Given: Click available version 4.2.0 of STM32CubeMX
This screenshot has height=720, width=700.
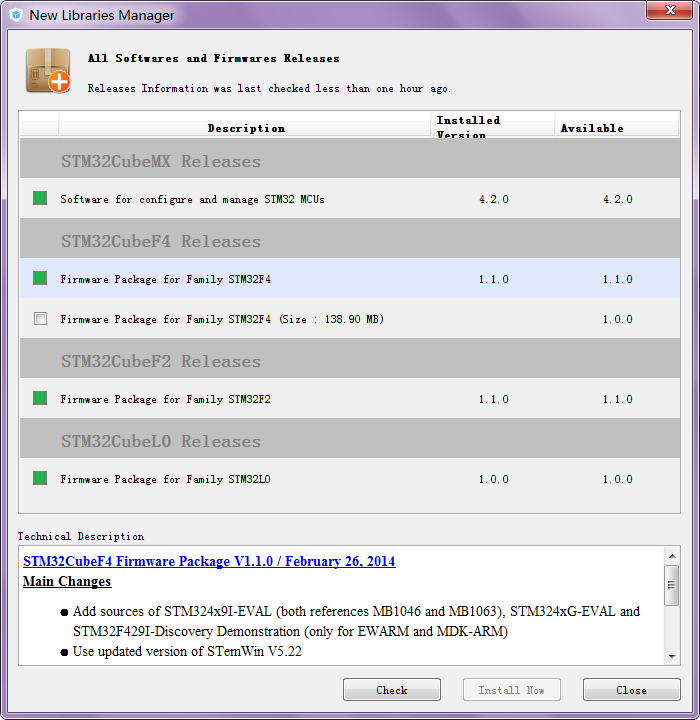Looking at the screenshot, I should click(x=617, y=199).
